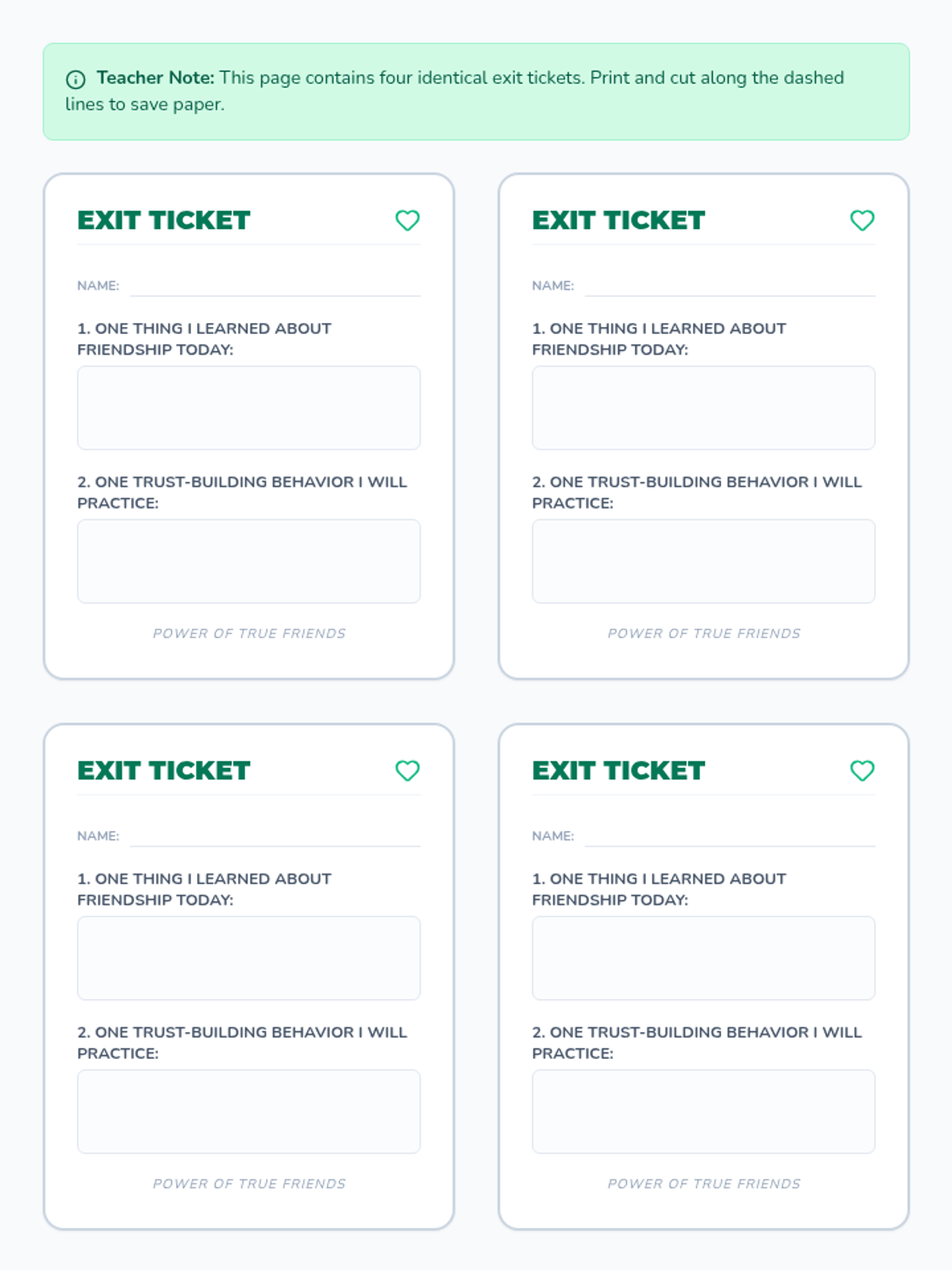Click the friendship answer box in bottom-right ticket
The height and width of the screenshot is (1270, 952).
click(x=703, y=958)
